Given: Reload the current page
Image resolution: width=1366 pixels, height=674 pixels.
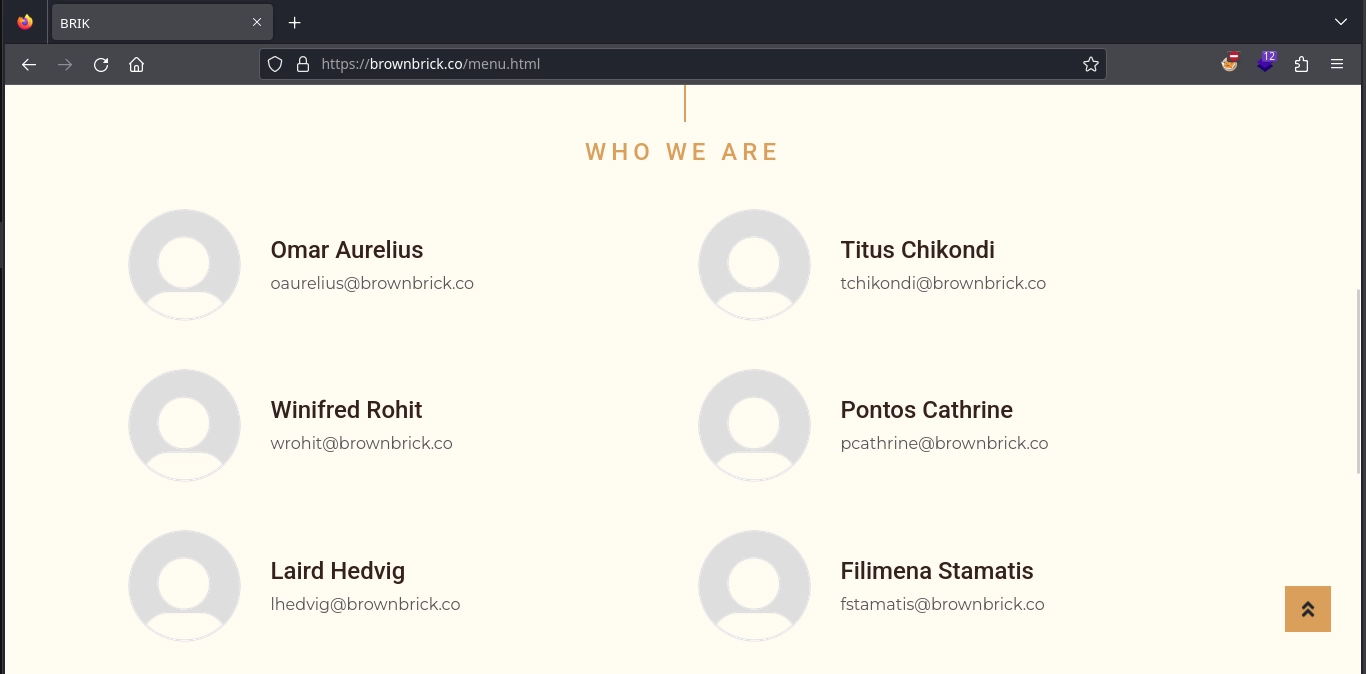Looking at the screenshot, I should pos(101,64).
